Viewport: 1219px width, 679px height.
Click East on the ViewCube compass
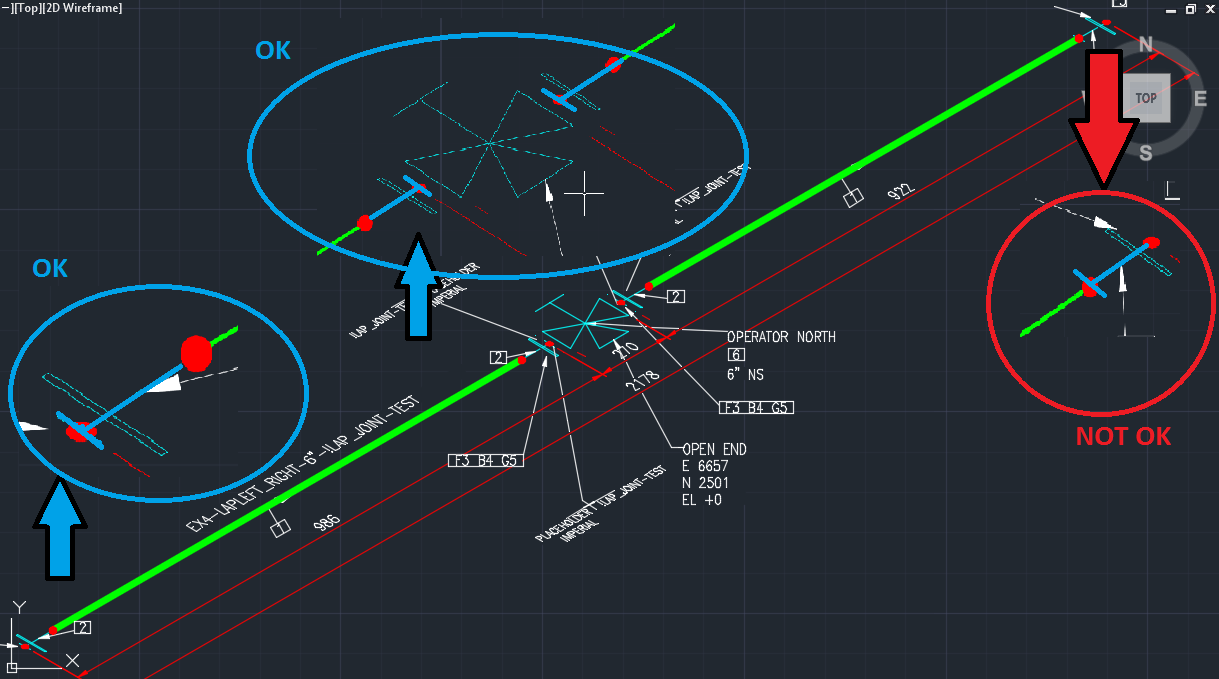point(1200,98)
